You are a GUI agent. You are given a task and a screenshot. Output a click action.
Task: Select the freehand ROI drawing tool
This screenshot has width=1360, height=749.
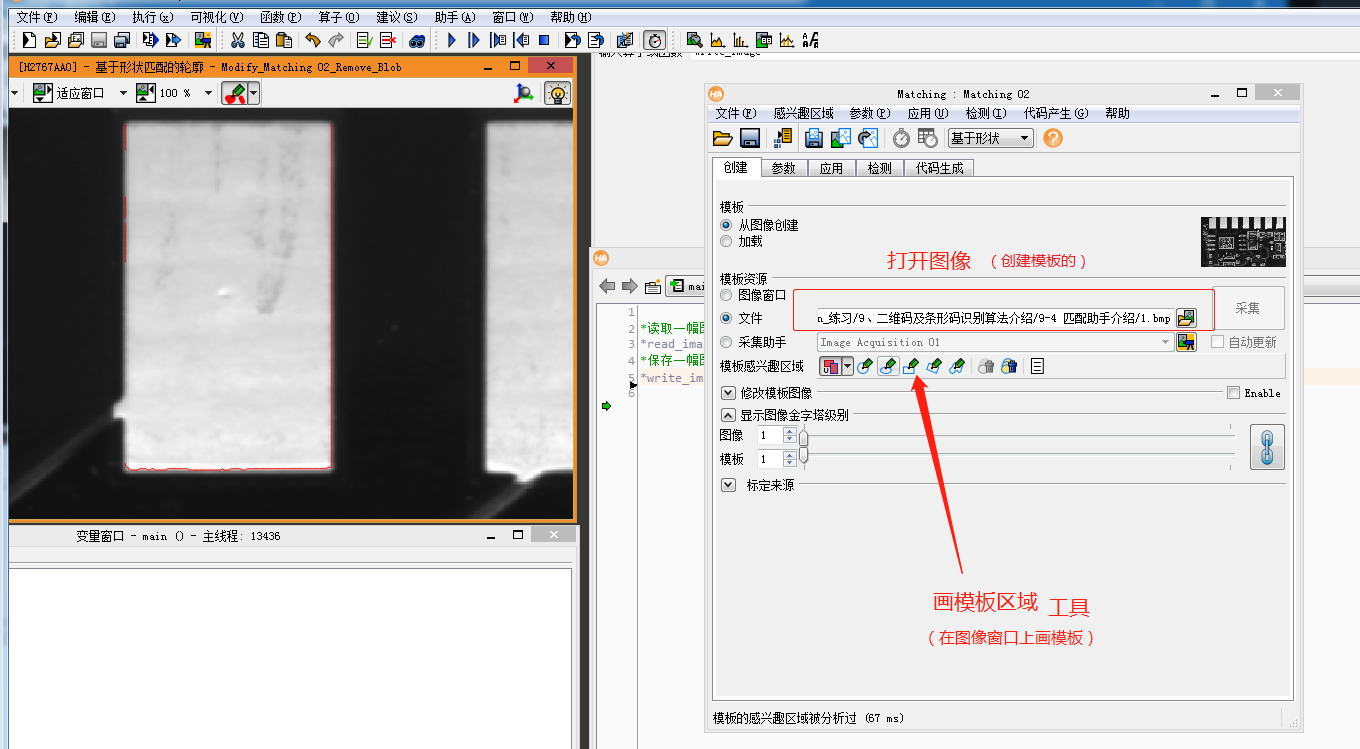click(957, 366)
